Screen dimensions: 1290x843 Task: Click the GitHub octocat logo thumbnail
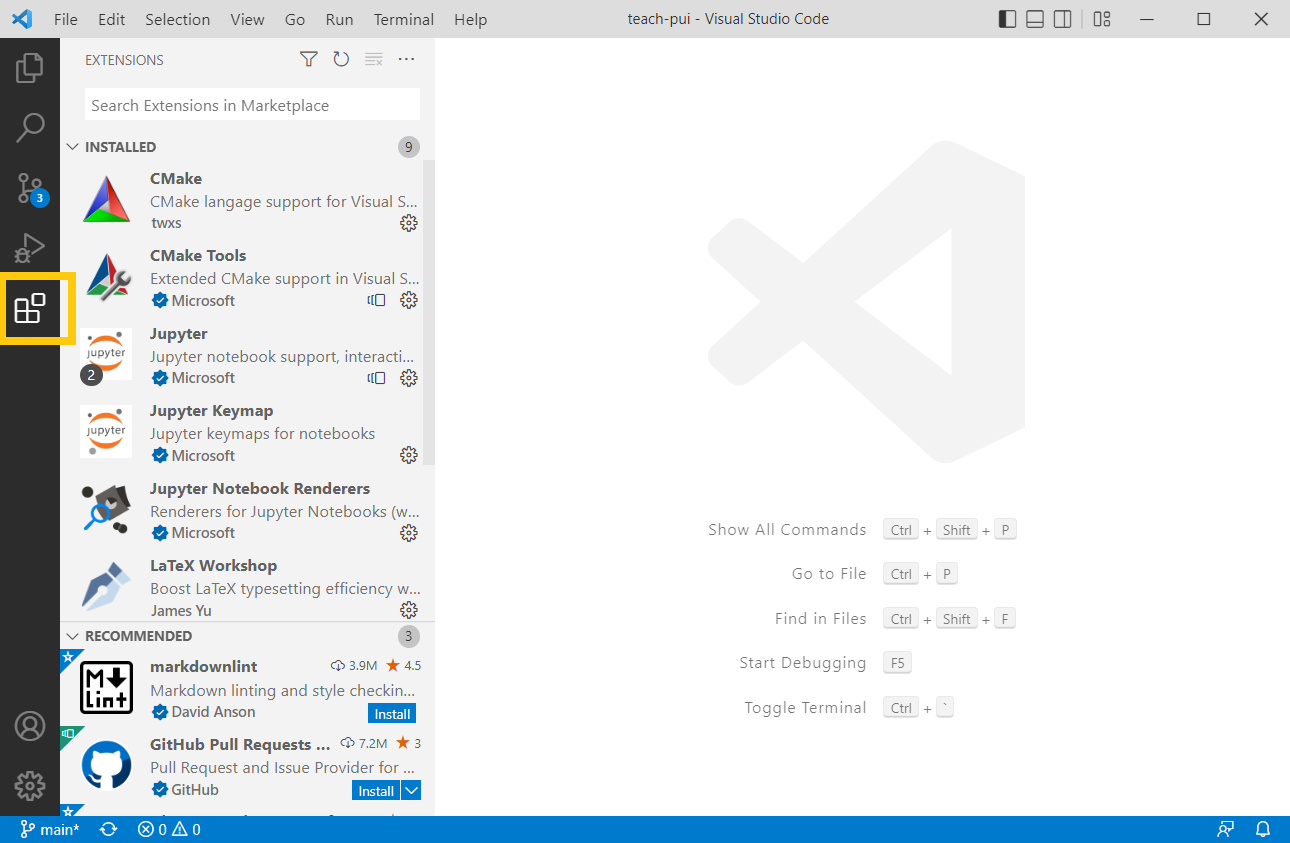[x=106, y=766]
